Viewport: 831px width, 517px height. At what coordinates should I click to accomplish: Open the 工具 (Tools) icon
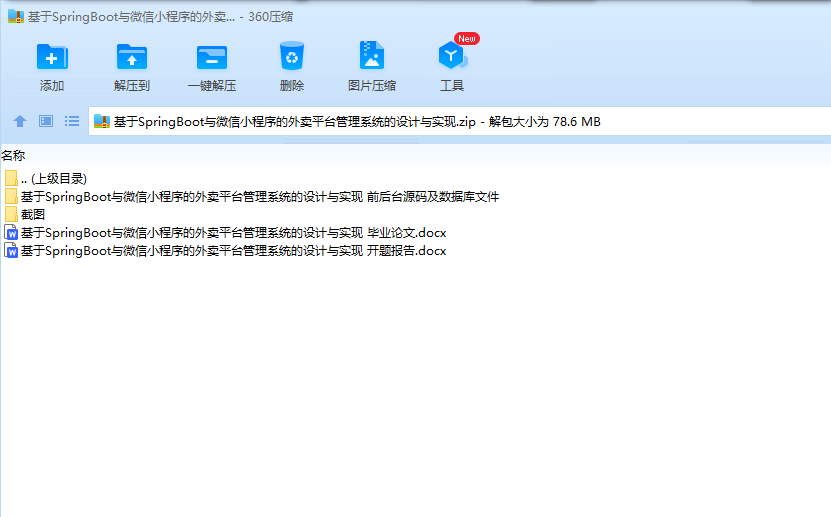pyautogui.click(x=452, y=56)
